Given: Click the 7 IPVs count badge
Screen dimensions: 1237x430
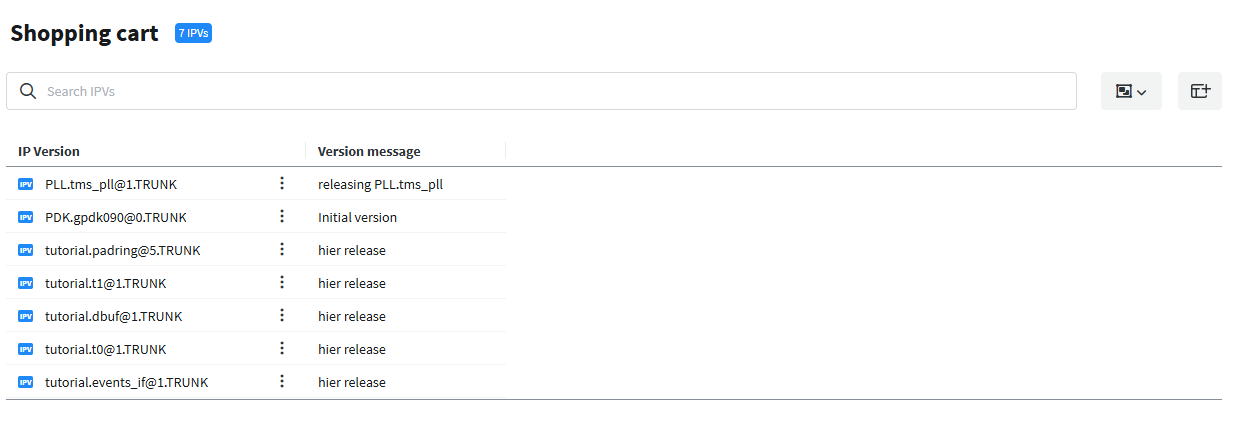Looking at the screenshot, I should (193, 33).
